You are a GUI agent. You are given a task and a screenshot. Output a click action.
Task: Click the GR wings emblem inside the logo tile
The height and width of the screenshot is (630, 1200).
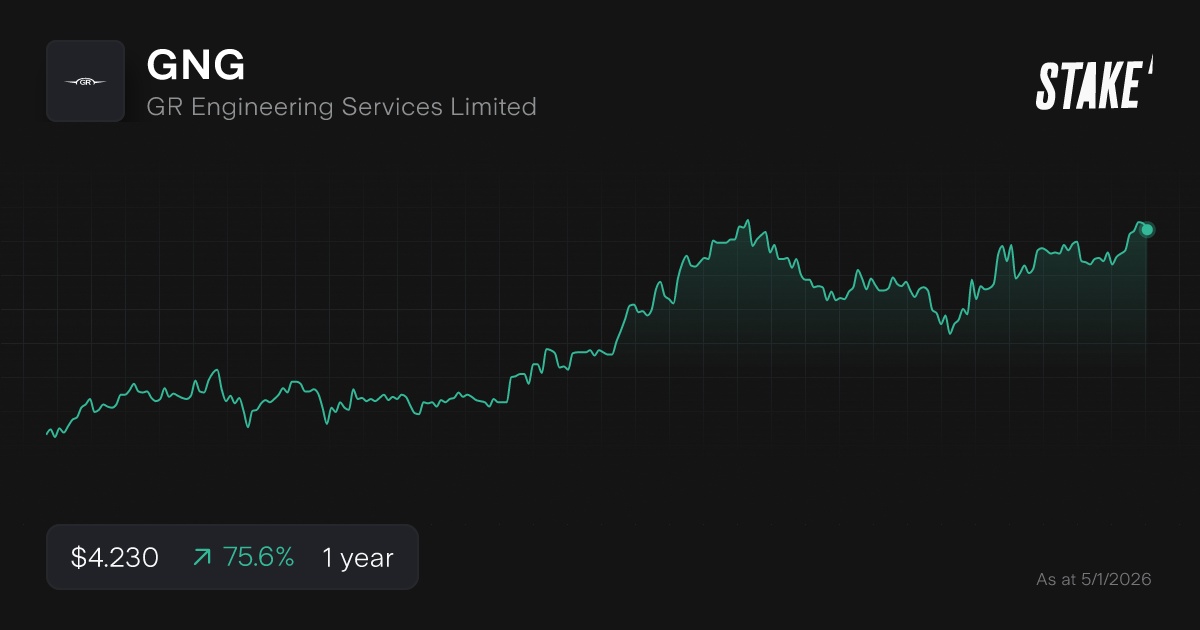tap(85, 81)
